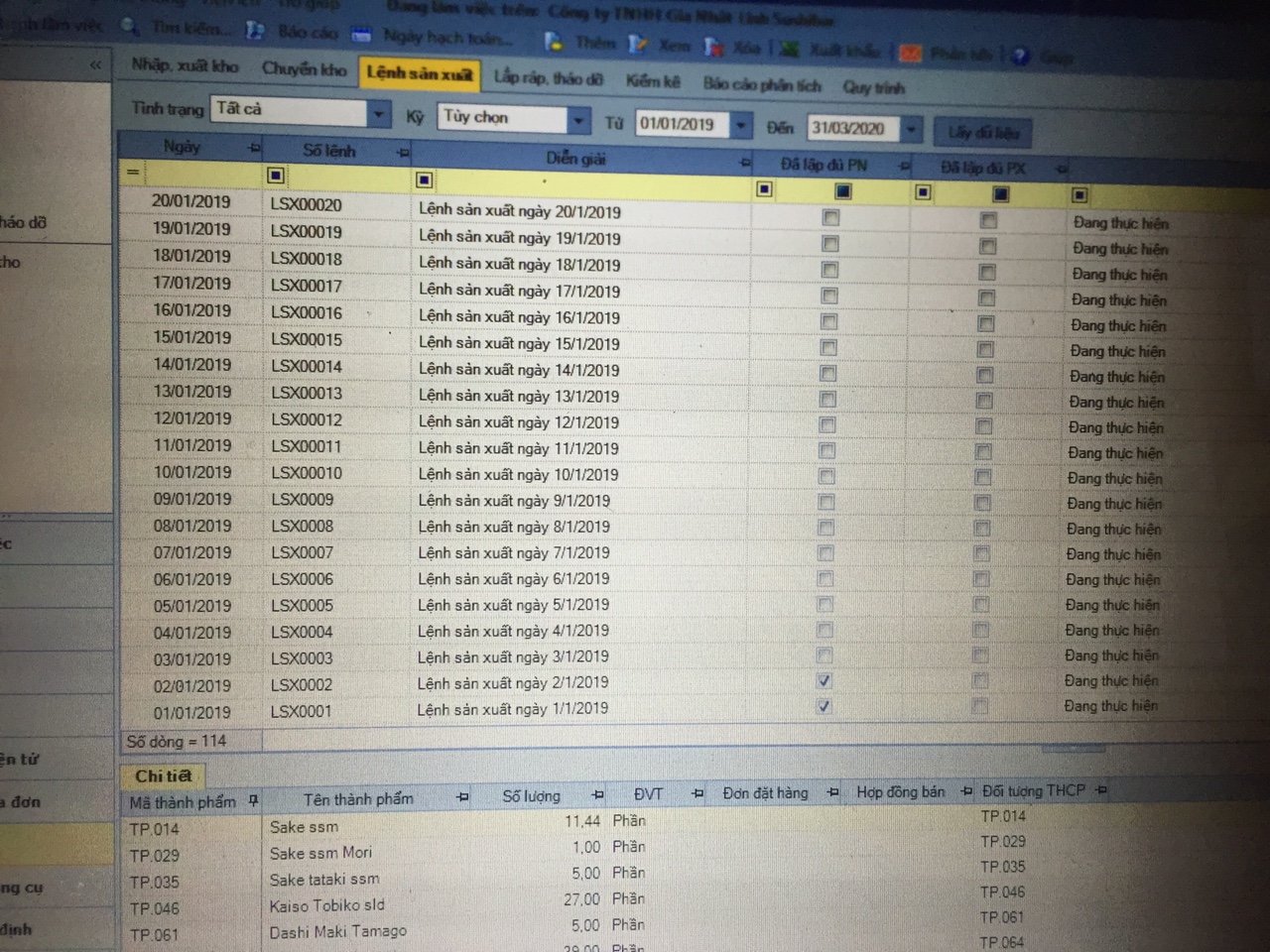Toggle Đã lập đủ PX checkbox for LSX00020
Screen dimensions: 1270x952
(988, 220)
